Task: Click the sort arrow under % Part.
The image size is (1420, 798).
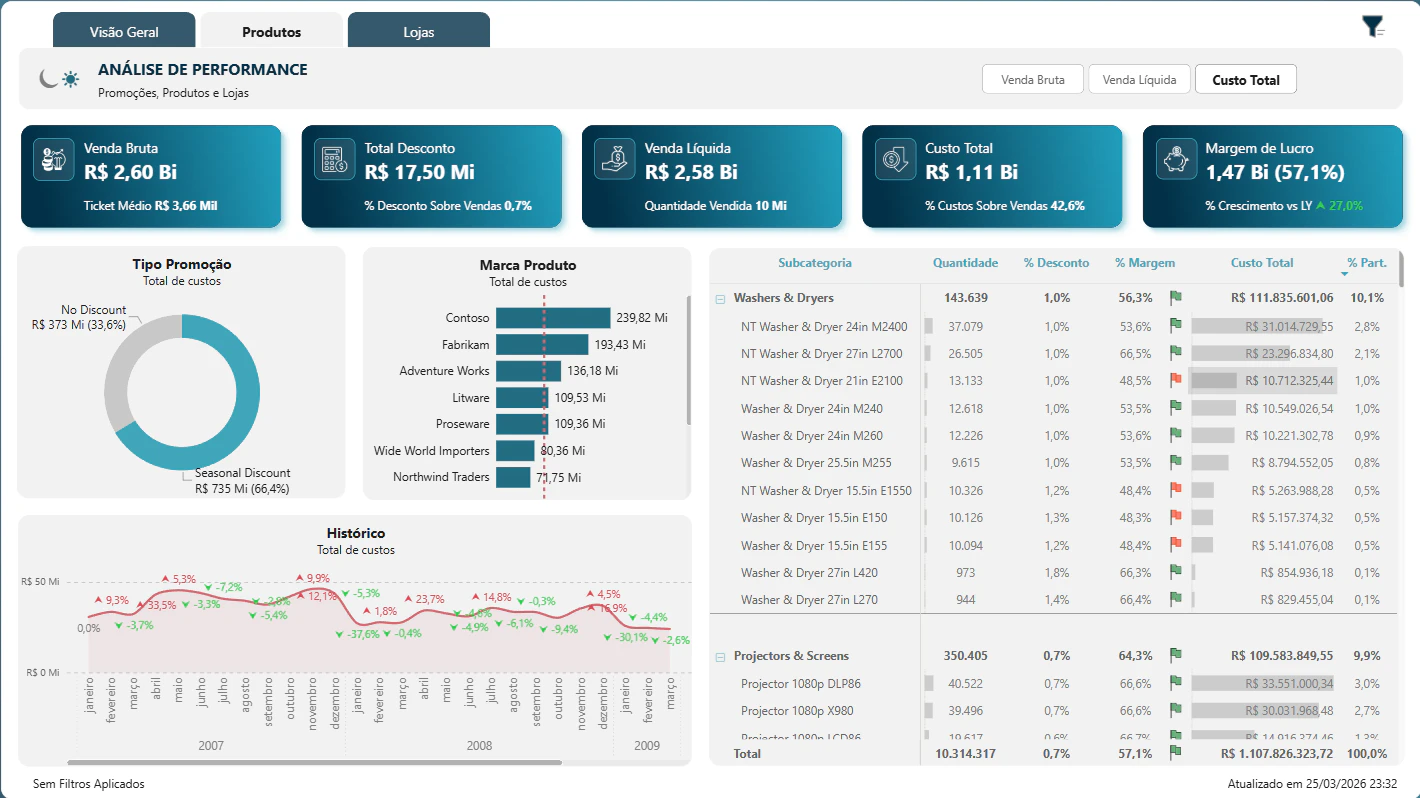Action: coord(1344,274)
